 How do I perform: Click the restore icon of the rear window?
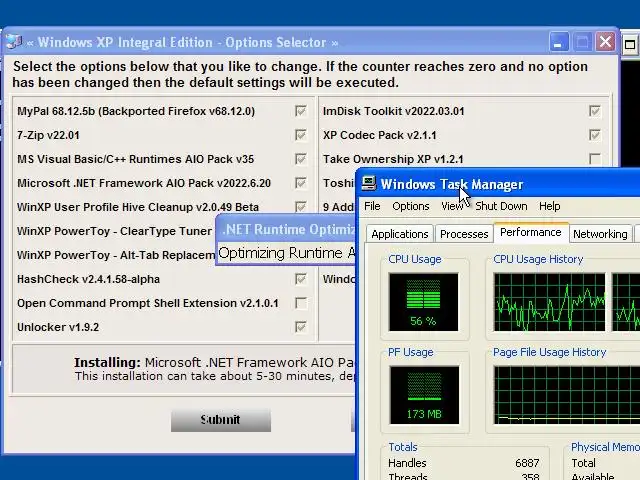[x=630, y=44]
